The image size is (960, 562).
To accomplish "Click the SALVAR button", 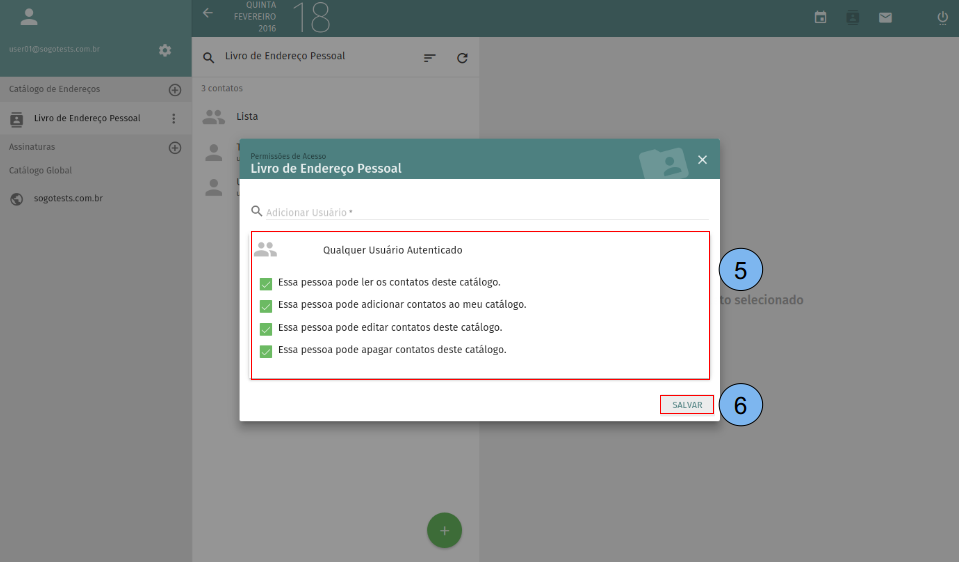I will click(x=687, y=405).
